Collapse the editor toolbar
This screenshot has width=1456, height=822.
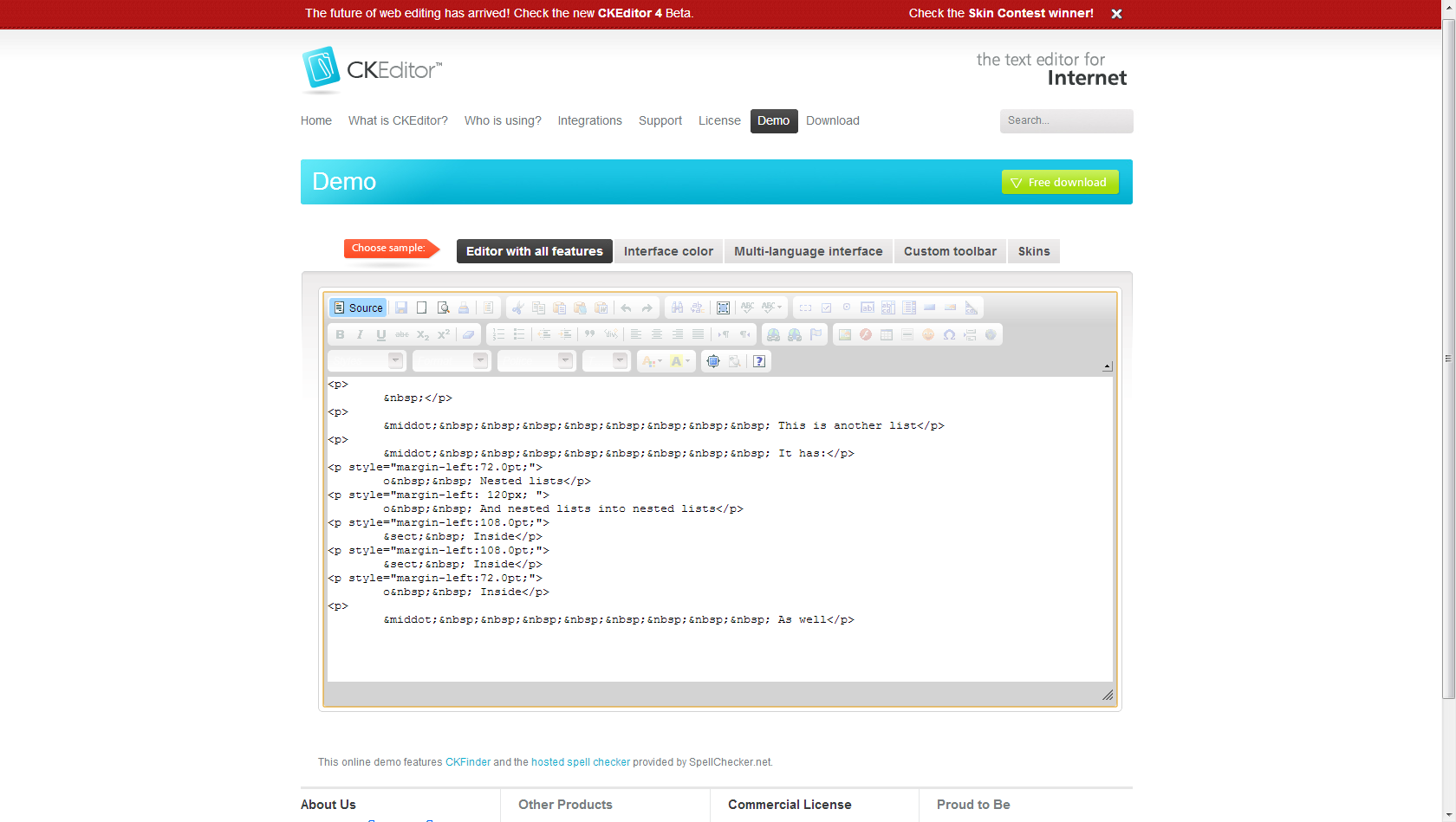1108,367
